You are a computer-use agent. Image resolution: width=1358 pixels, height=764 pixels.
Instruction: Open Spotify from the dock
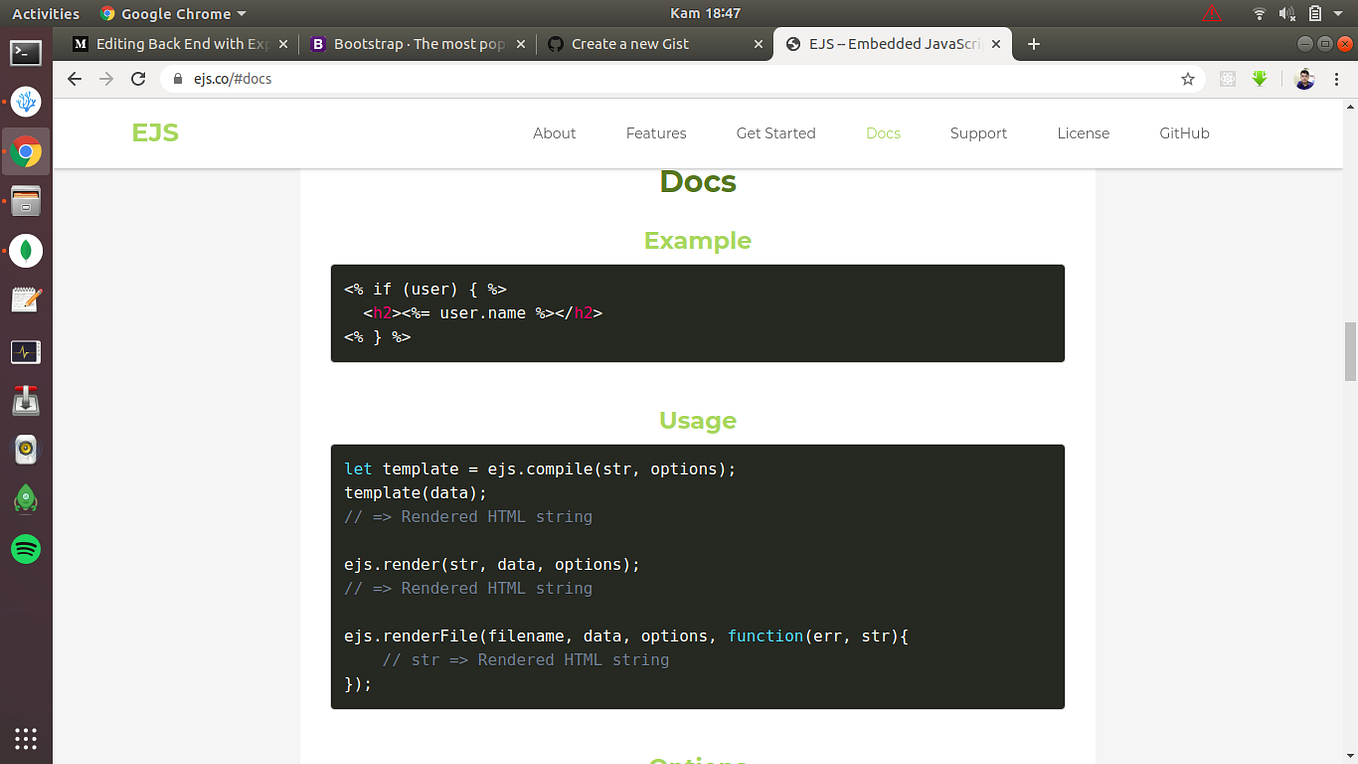[25, 549]
